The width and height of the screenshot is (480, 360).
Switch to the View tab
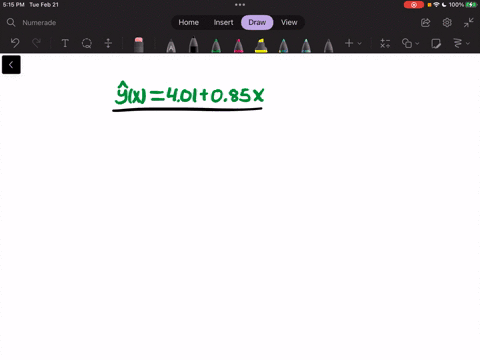289,22
